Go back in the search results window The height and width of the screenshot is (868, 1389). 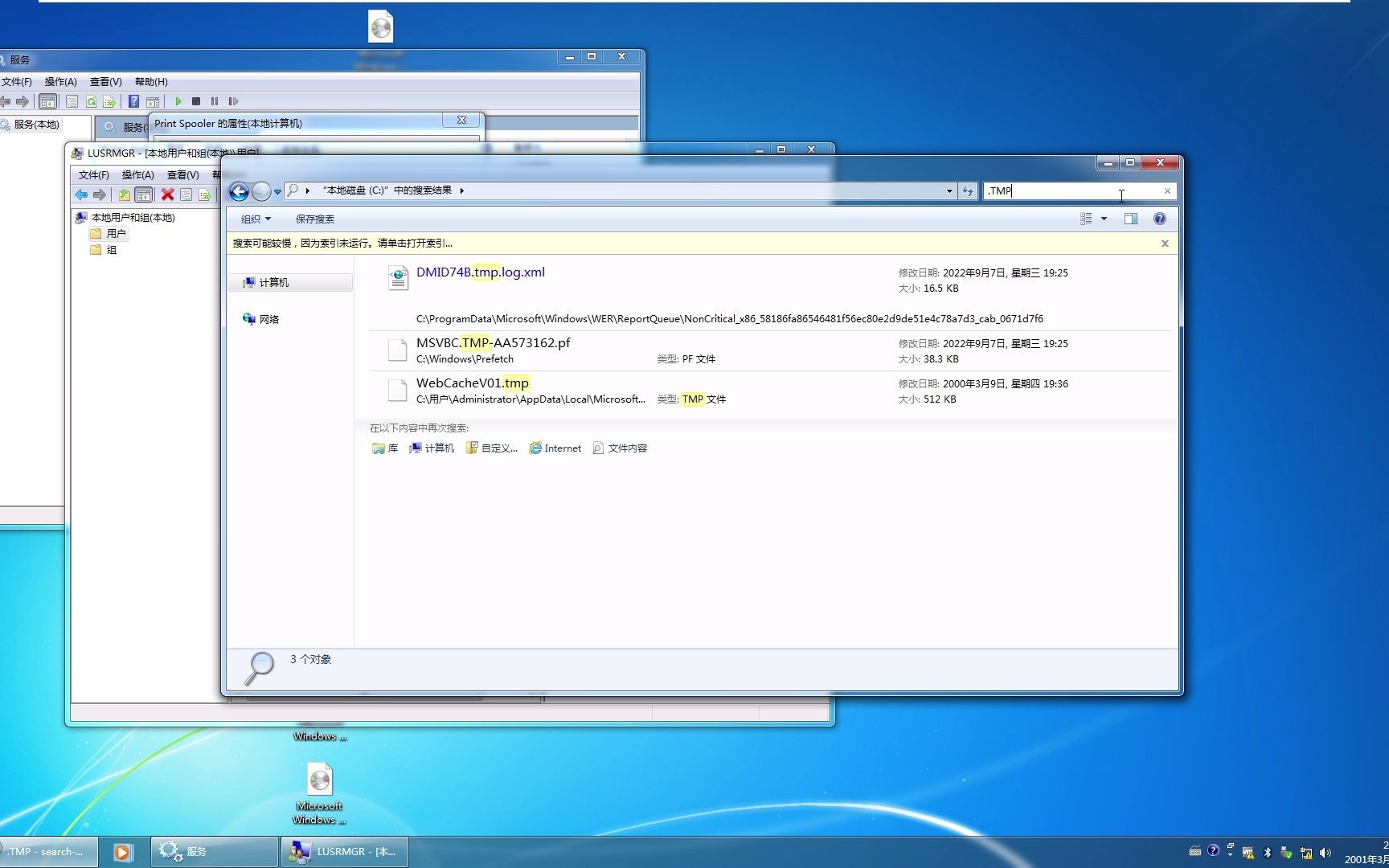(239, 191)
